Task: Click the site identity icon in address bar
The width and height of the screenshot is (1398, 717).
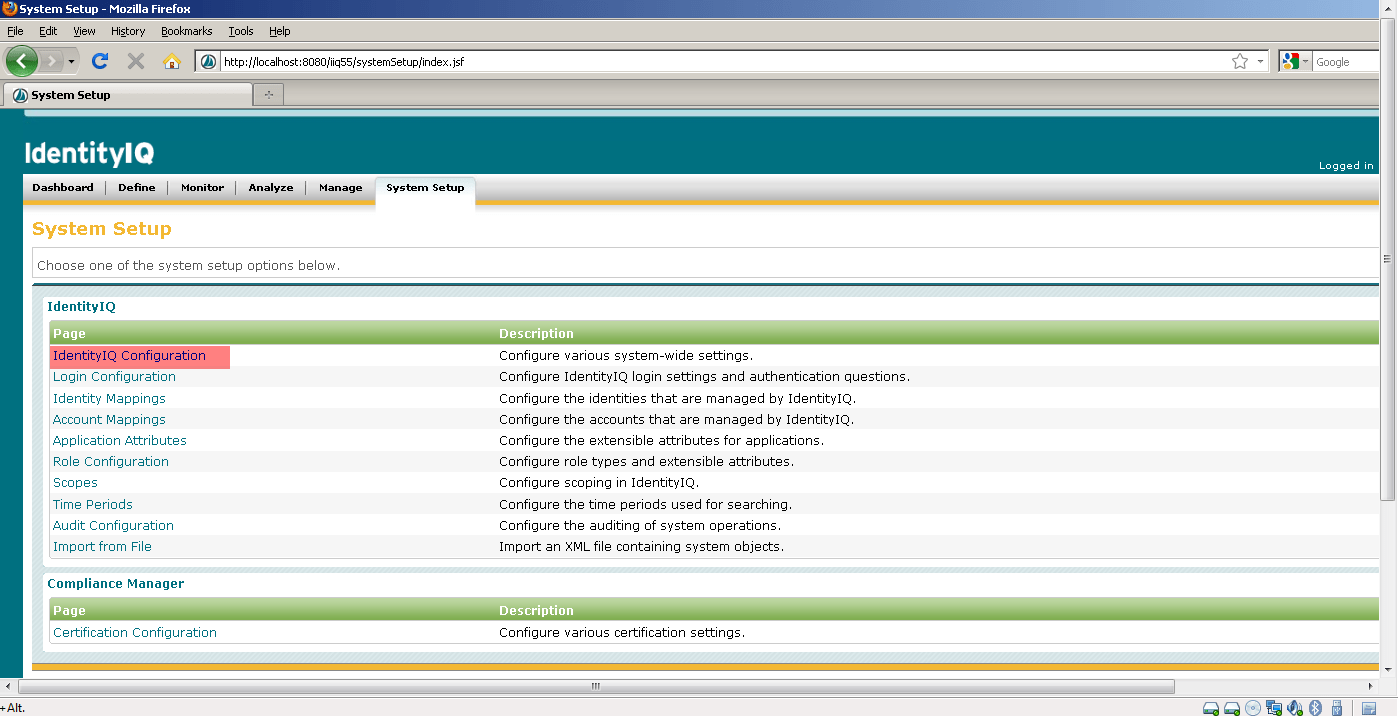Action: click(x=208, y=62)
